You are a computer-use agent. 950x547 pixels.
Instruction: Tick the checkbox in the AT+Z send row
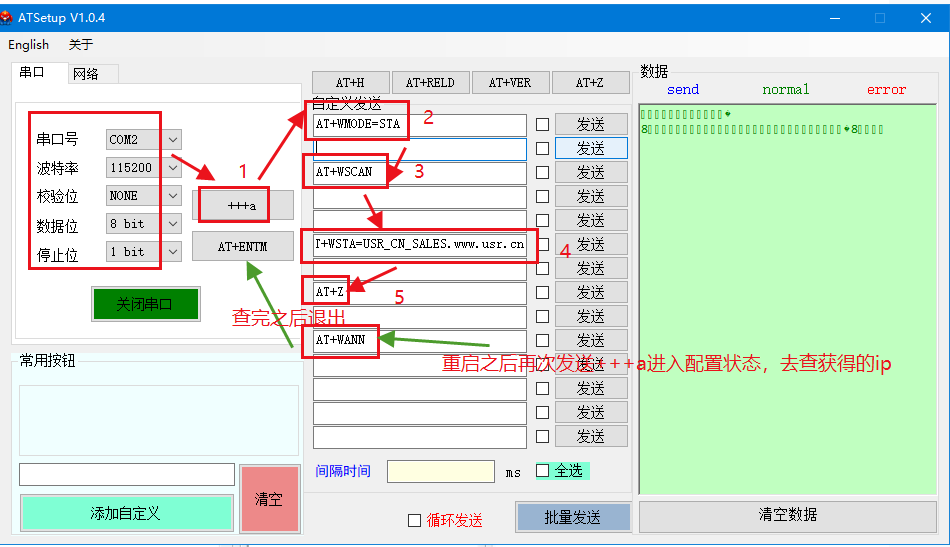[543, 293]
